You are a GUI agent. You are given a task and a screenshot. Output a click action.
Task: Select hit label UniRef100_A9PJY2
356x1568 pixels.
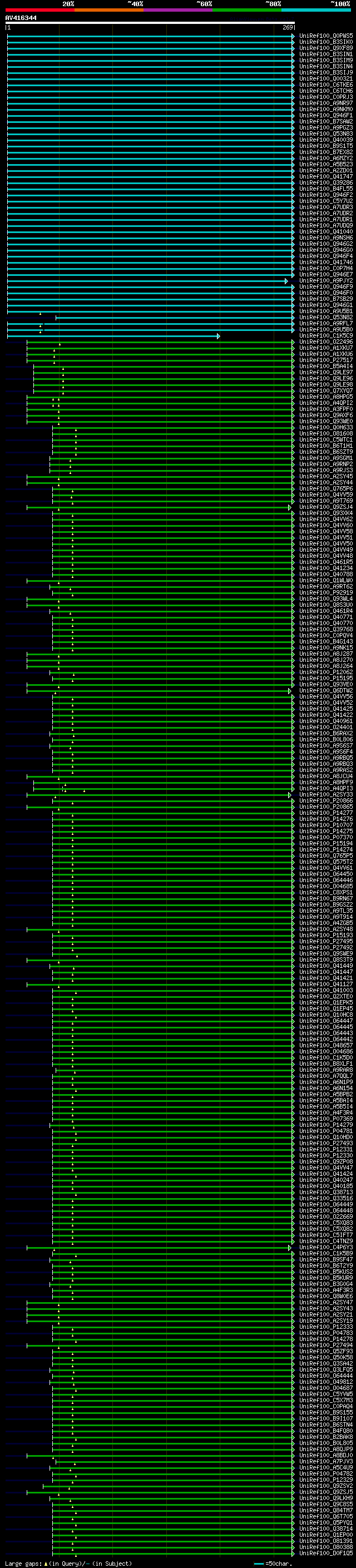pos(326,280)
